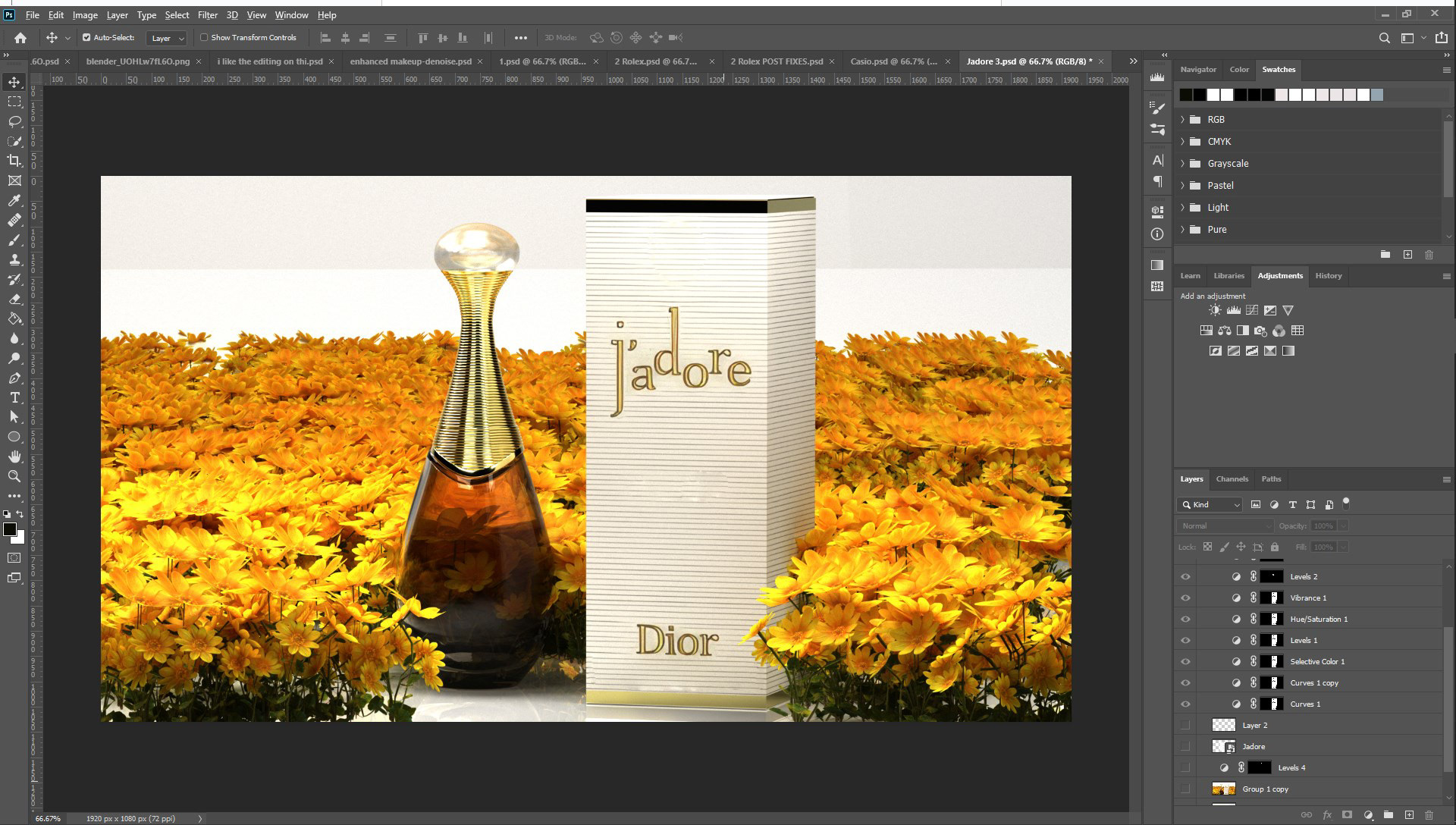Expand the Pure swatch folder
This screenshot has width=1456, height=825.
coord(1182,230)
